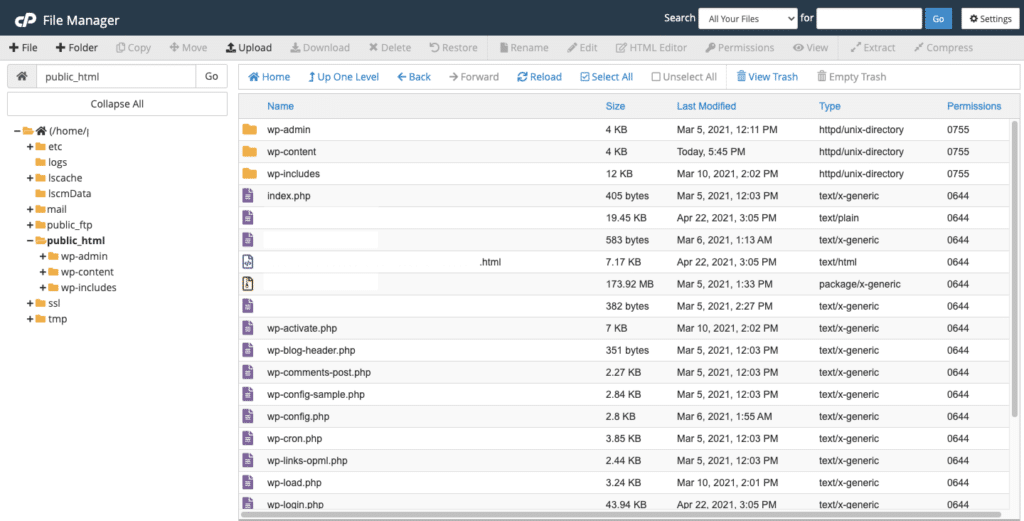Screen dimensions: 1024x521
Task: Click the Delete toolbar button
Action: click(x=390, y=48)
